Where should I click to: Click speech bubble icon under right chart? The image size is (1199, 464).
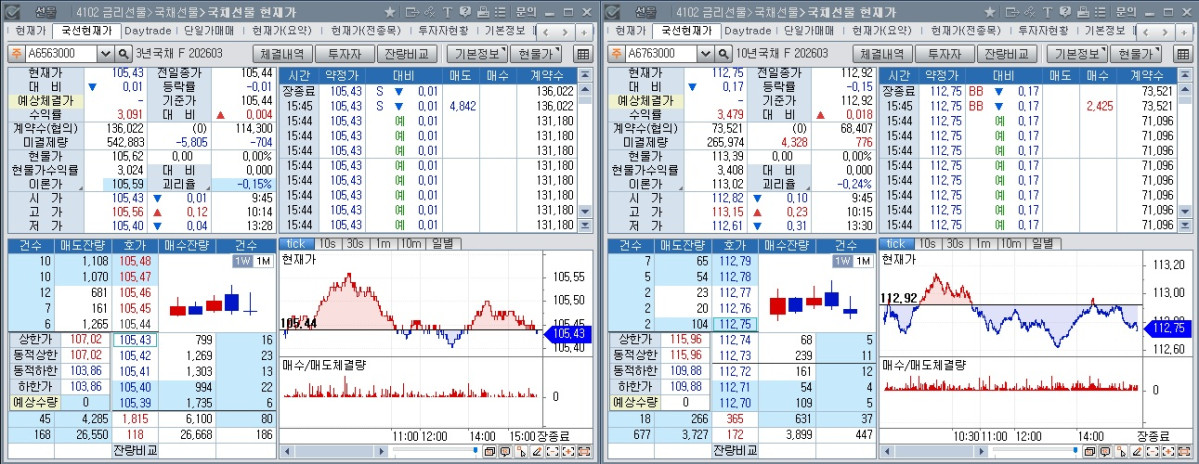(x=1105, y=451)
